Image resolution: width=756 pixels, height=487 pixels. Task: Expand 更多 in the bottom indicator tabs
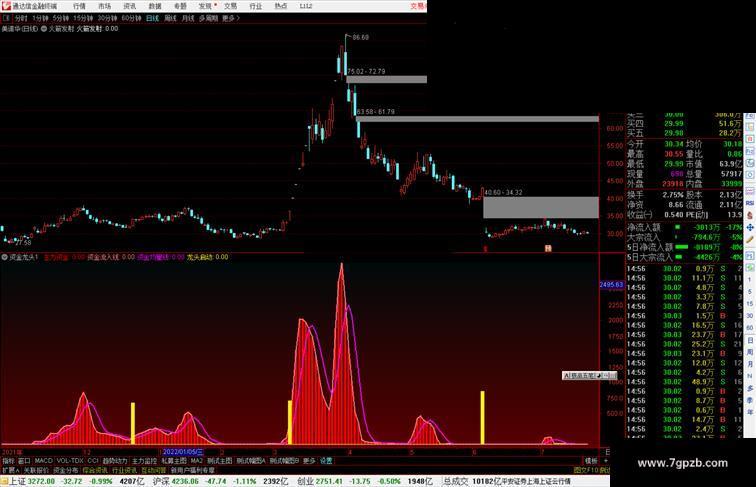coord(309,461)
